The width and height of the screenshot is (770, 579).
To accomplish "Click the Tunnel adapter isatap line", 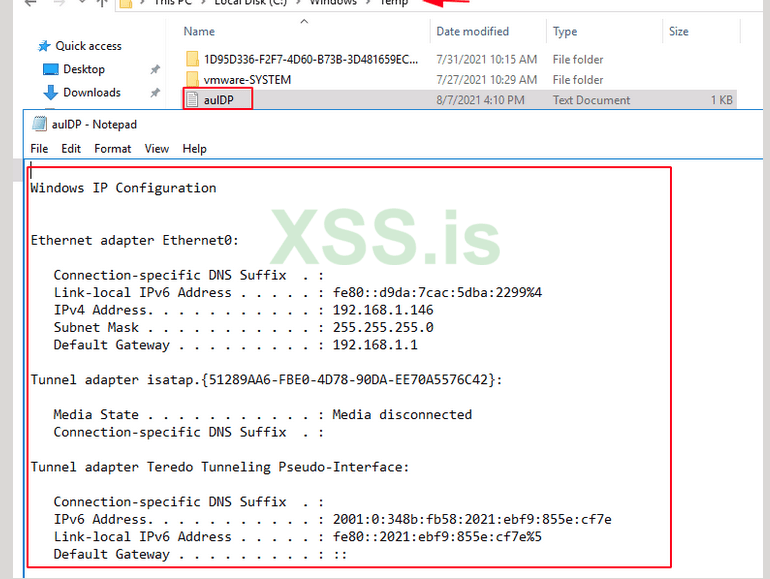I will pos(266,380).
